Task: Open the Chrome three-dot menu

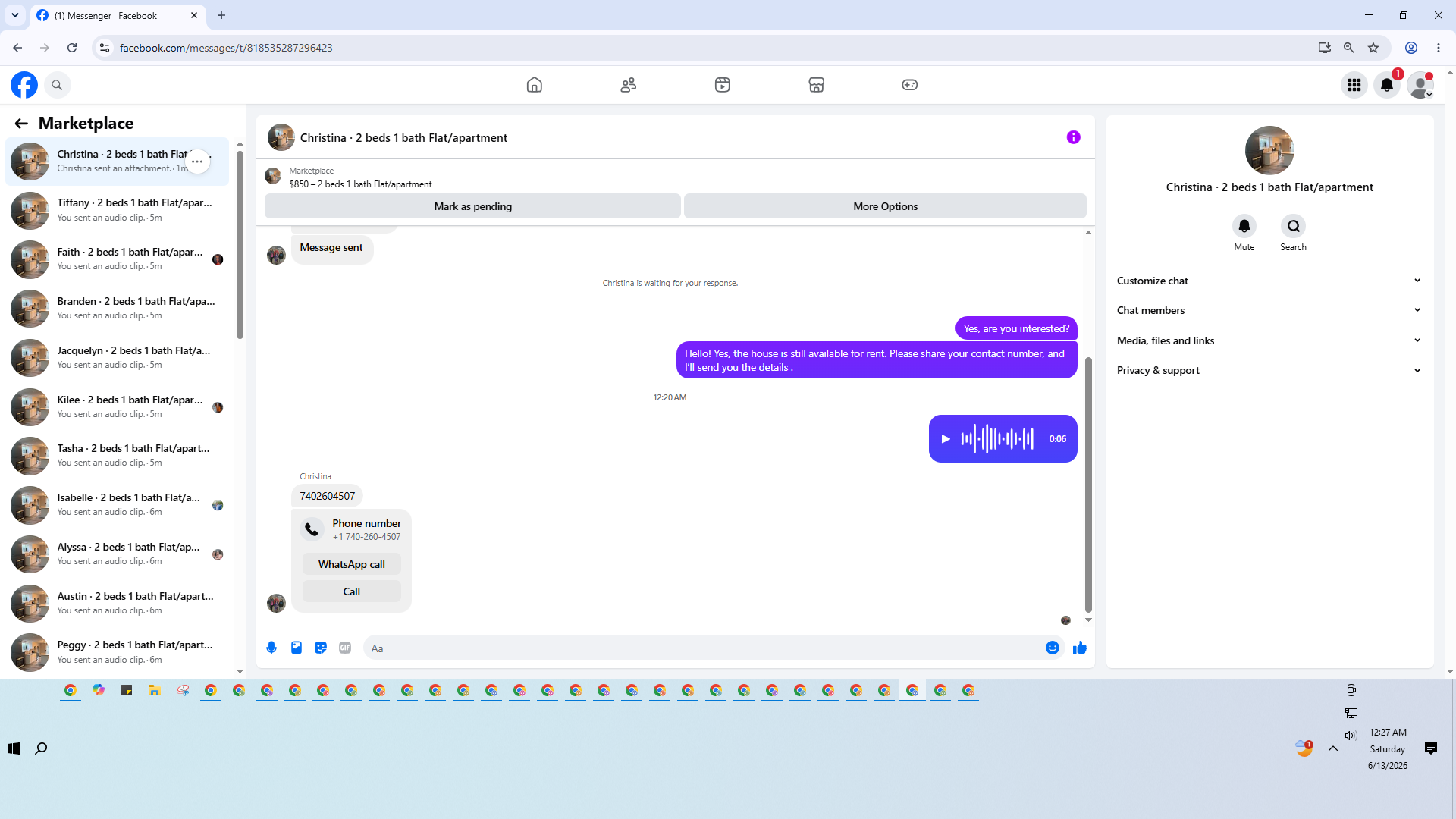Action: tap(1439, 48)
